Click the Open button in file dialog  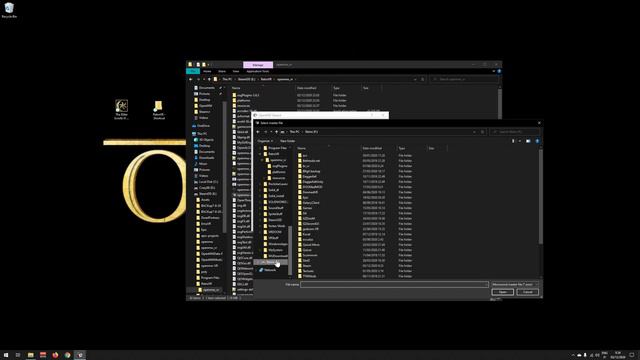502,292
